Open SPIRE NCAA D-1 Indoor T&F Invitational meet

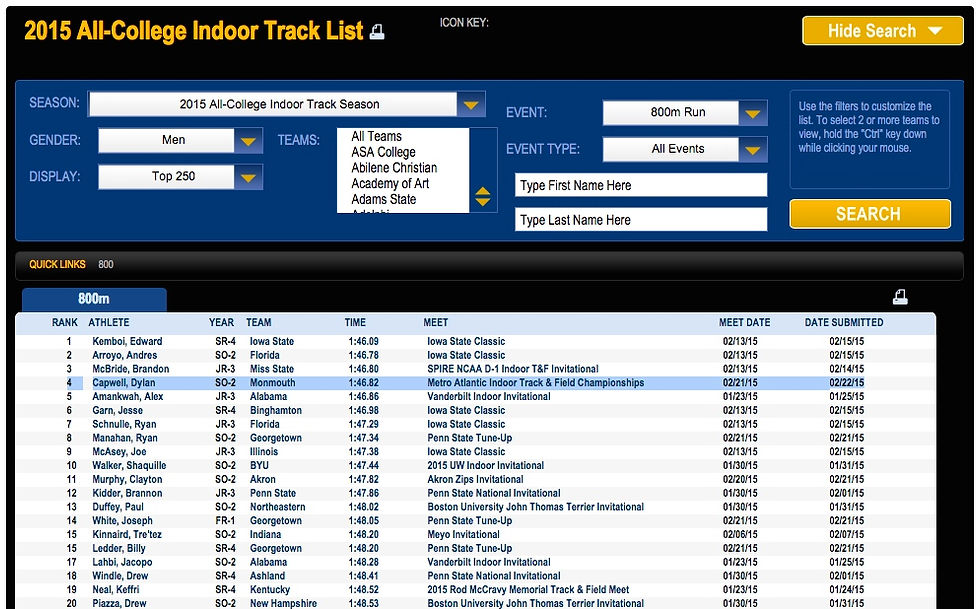[512, 369]
